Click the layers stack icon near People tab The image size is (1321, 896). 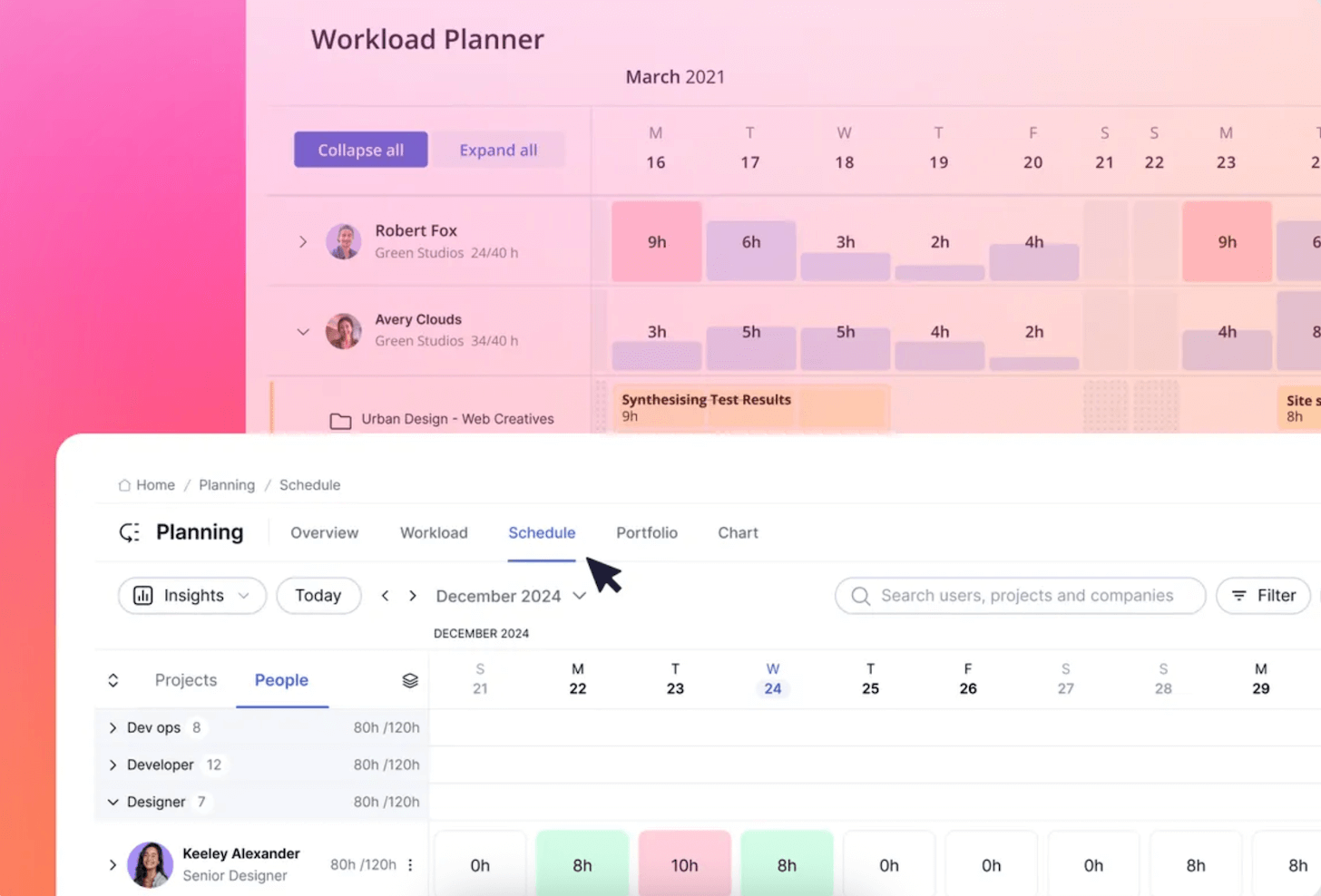click(409, 679)
